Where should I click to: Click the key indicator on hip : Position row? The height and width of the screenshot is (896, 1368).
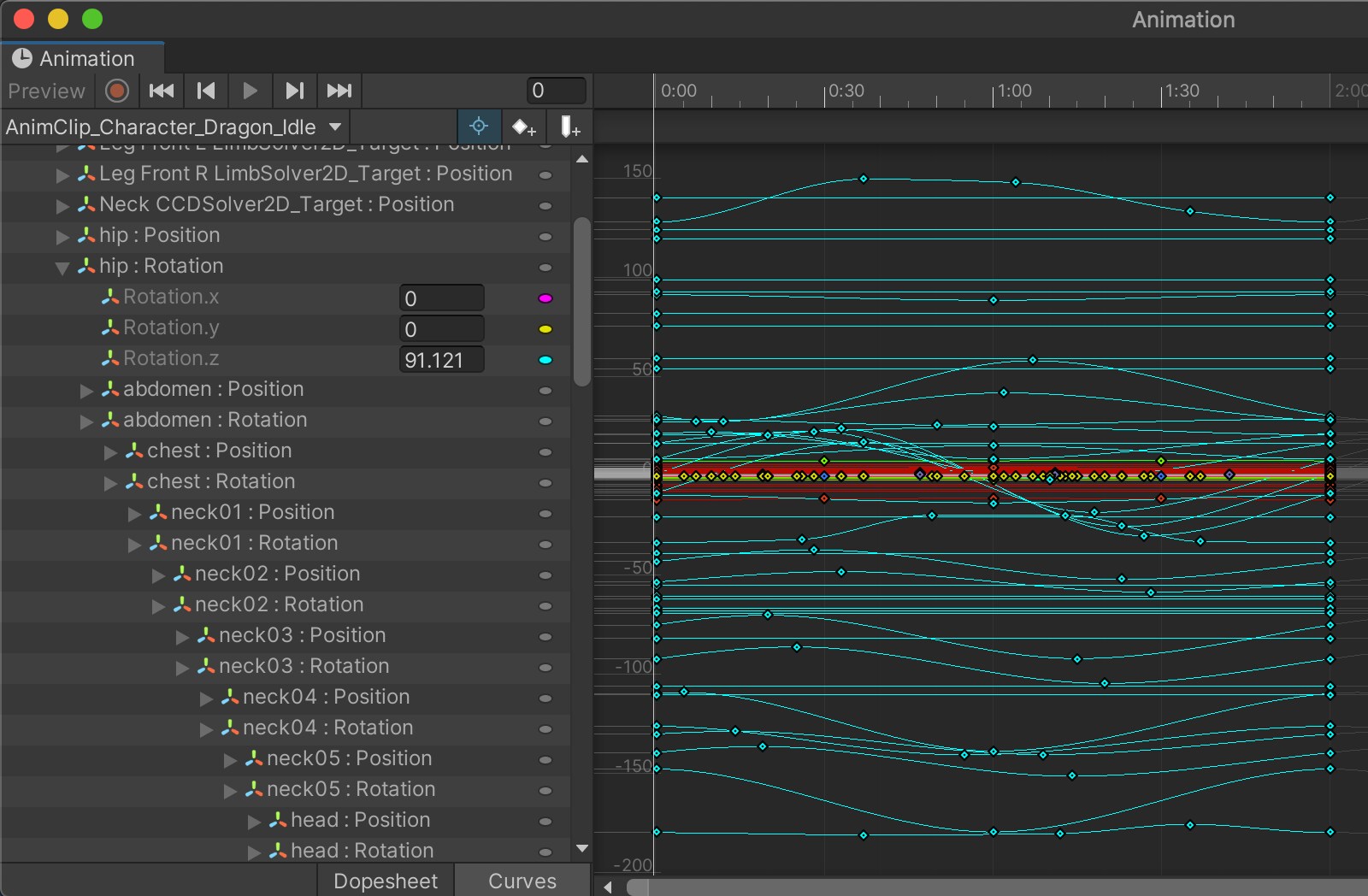[x=545, y=237]
